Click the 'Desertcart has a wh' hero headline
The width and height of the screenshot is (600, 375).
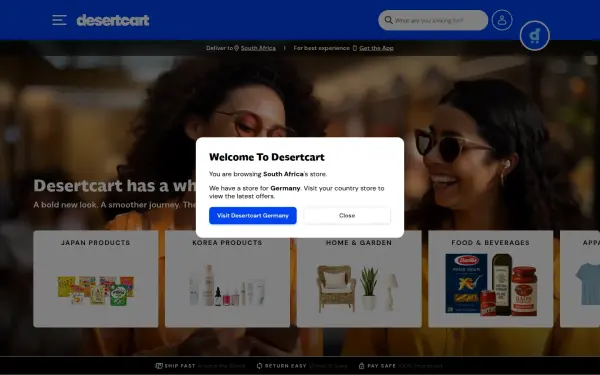tap(115, 186)
